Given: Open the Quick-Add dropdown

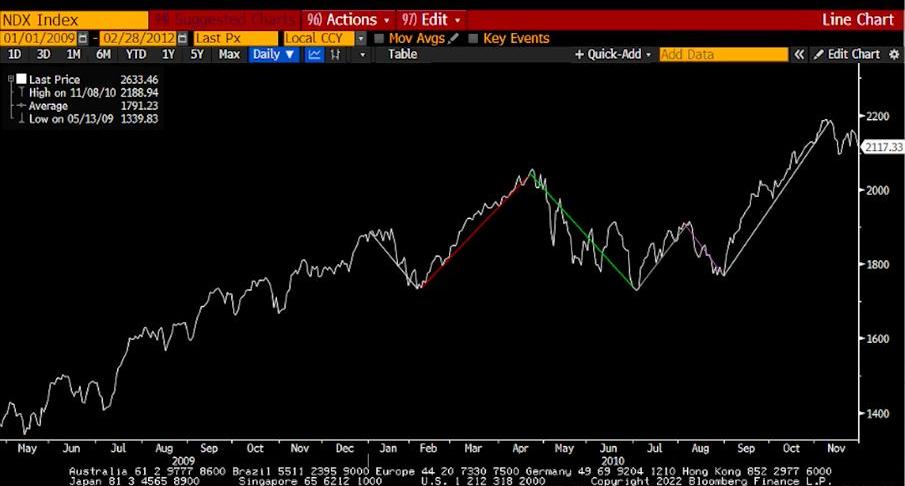Looking at the screenshot, I should tap(613, 54).
